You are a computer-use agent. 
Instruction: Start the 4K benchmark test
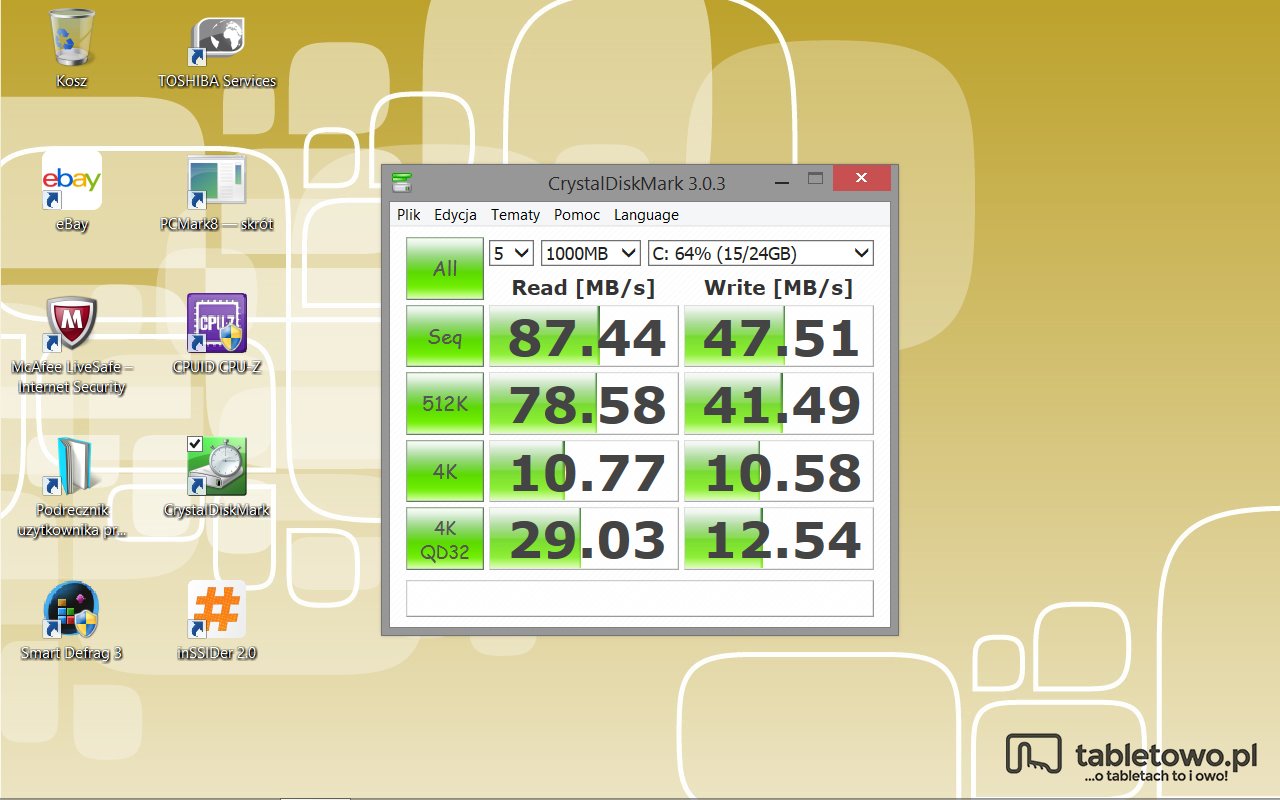pyautogui.click(x=445, y=471)
